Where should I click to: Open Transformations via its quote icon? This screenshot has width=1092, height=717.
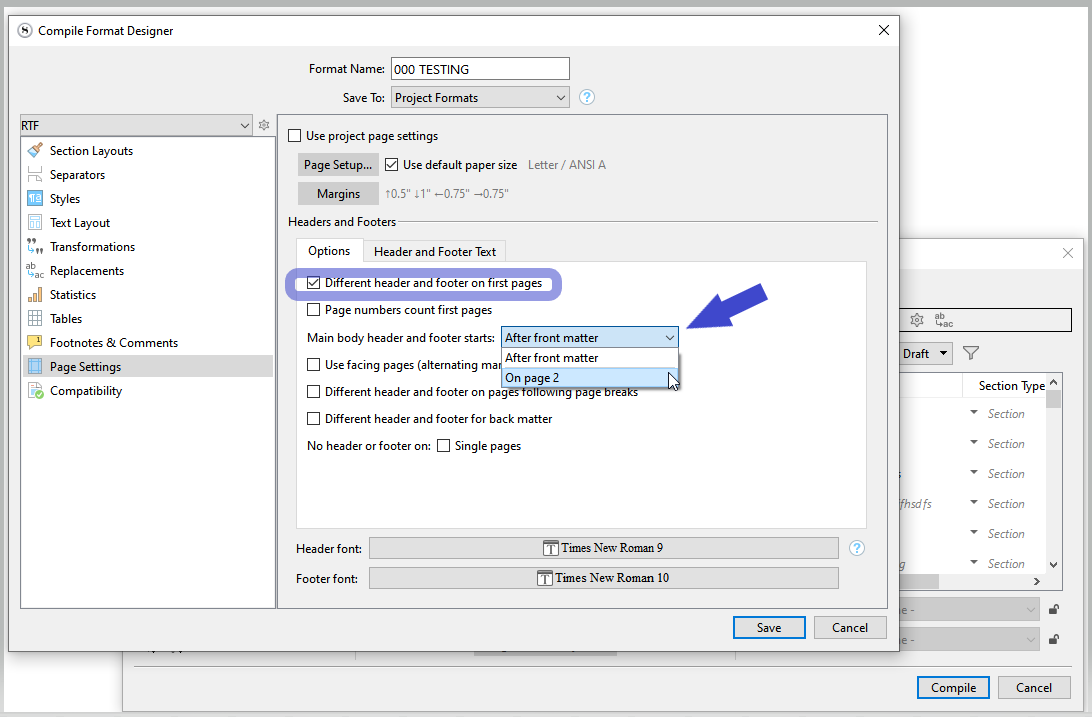[35, 246]
